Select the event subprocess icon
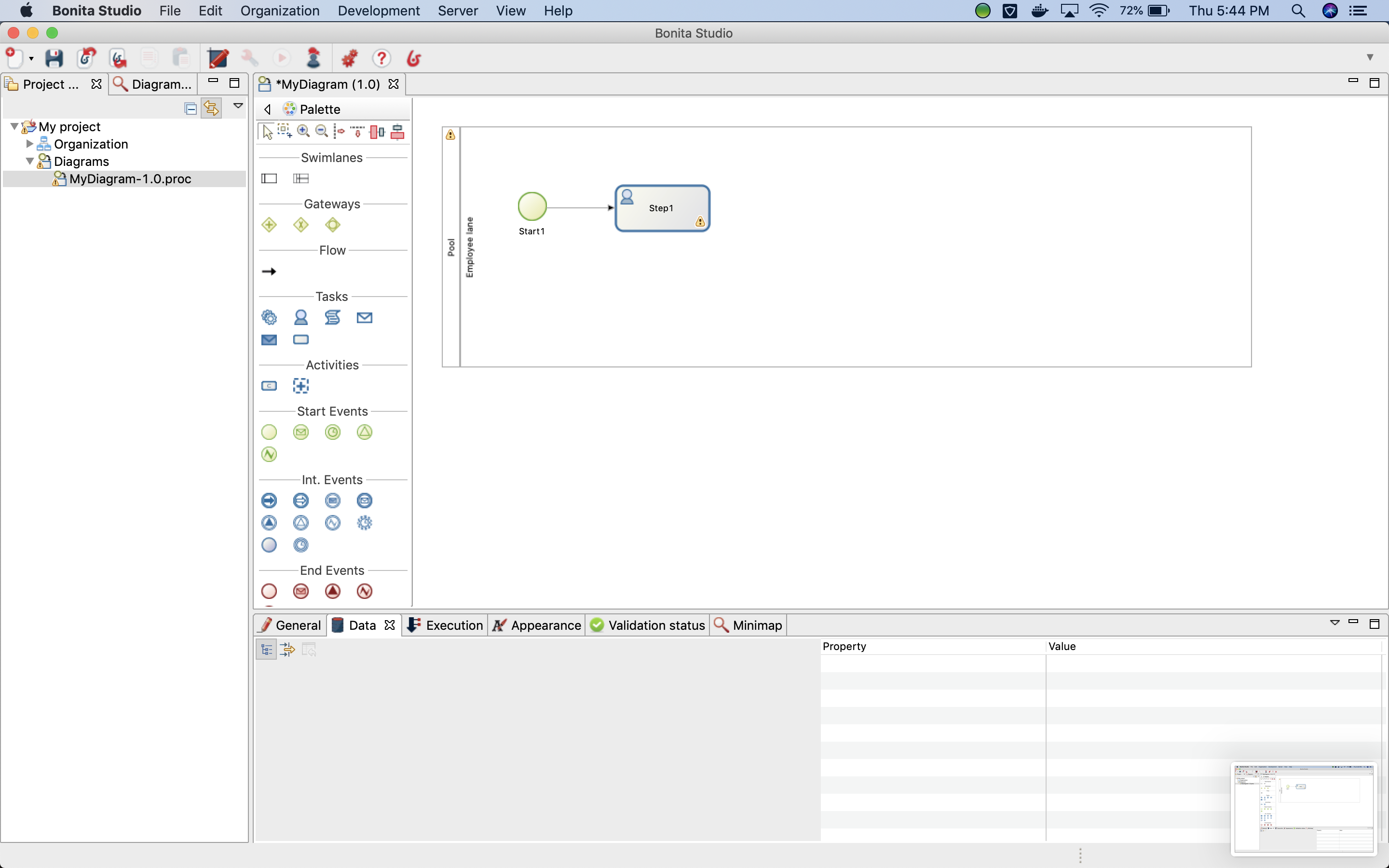The image size is (1389, 868). [x=301, y=386]
